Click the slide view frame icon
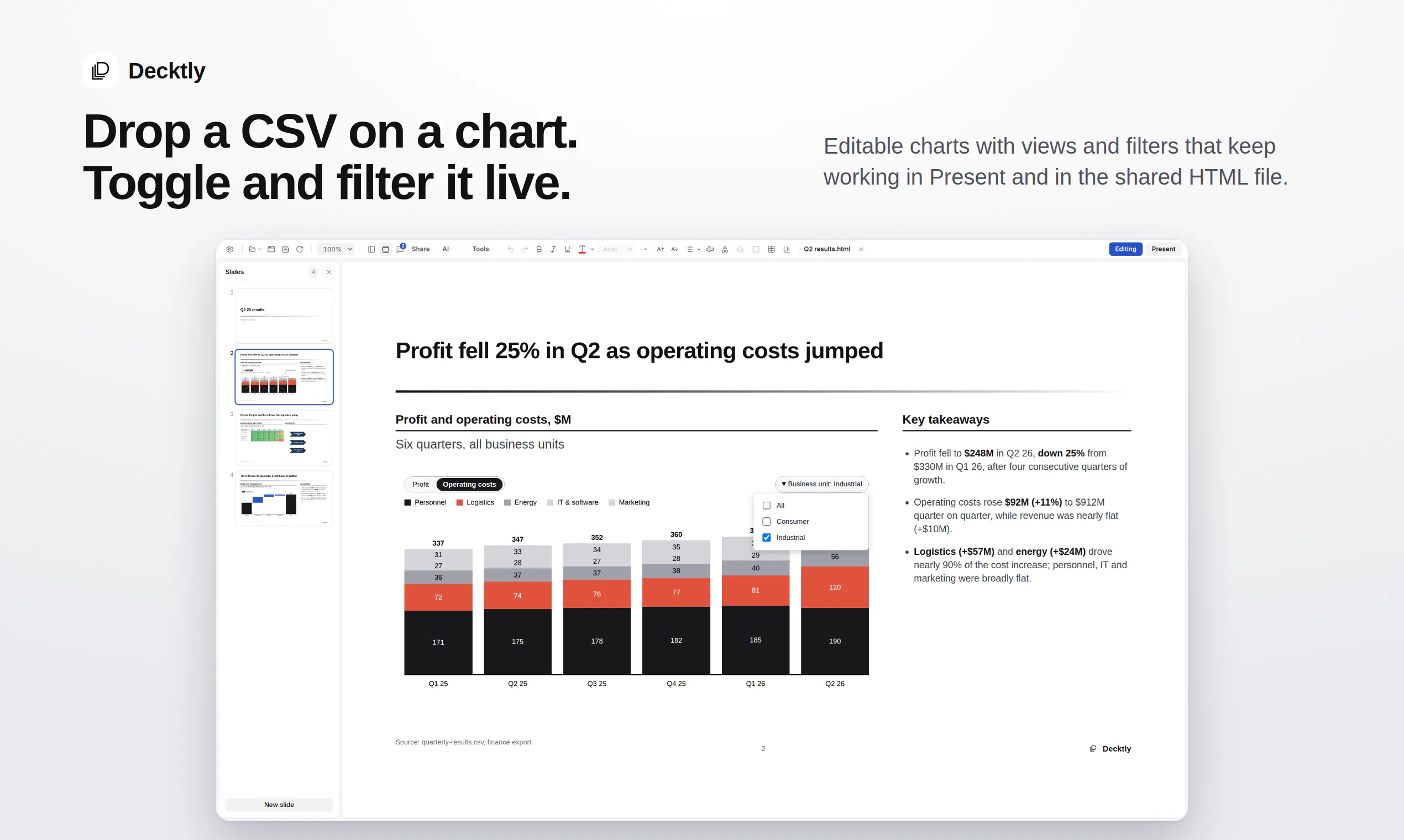This screenshot has height=840, width=1404. coord(385,249)
